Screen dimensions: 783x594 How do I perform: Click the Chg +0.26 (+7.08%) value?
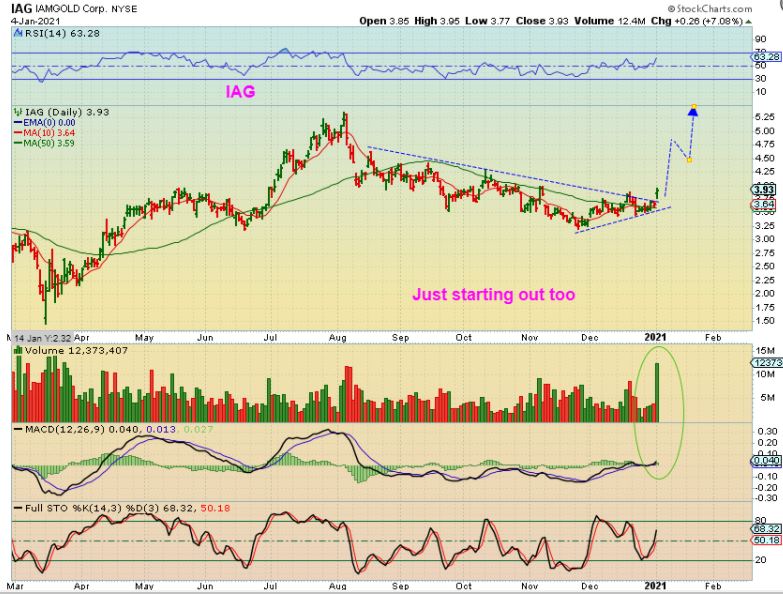click(697, 21)
